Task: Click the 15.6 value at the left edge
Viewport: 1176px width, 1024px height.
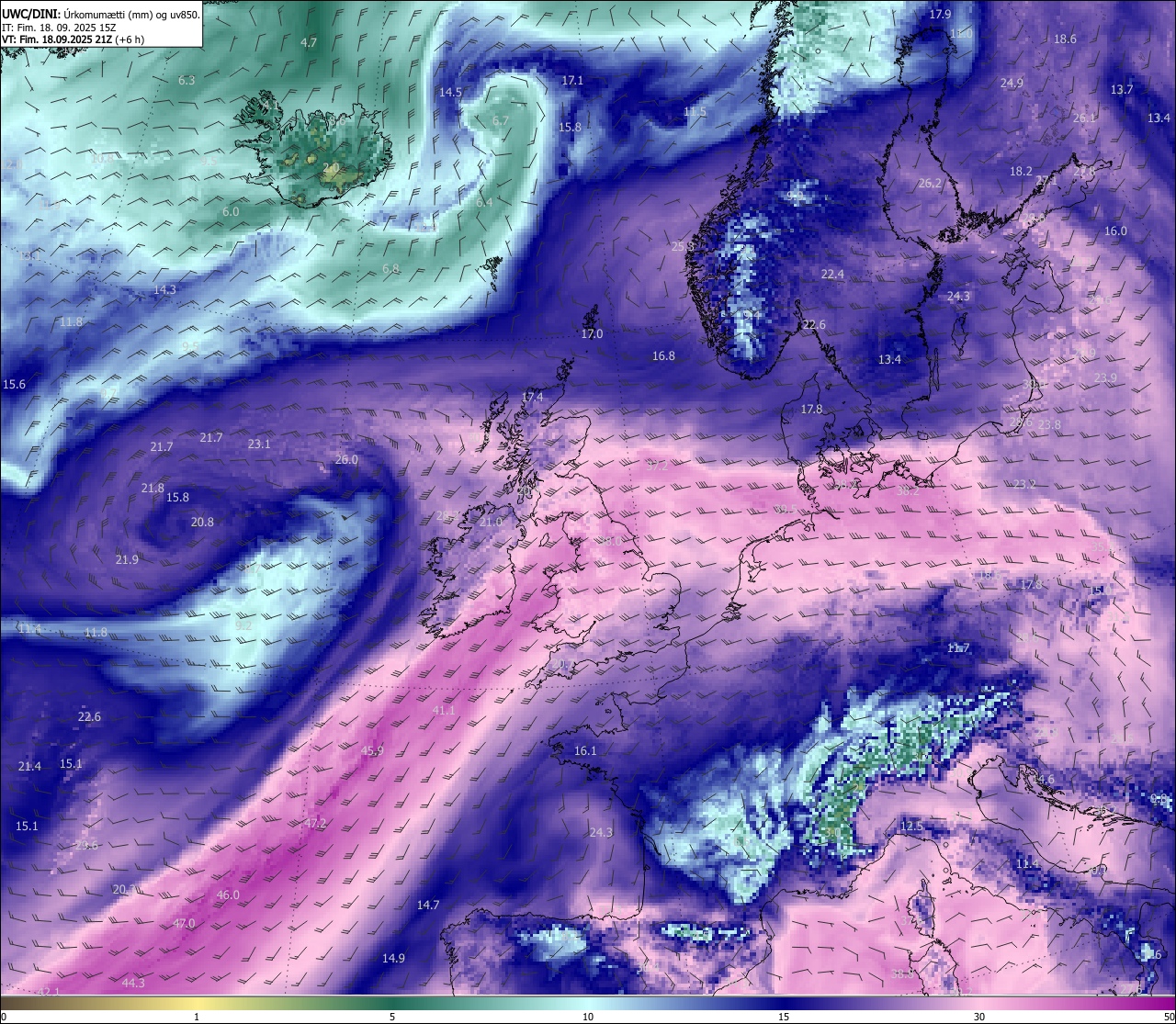Action: pos(15,385)
